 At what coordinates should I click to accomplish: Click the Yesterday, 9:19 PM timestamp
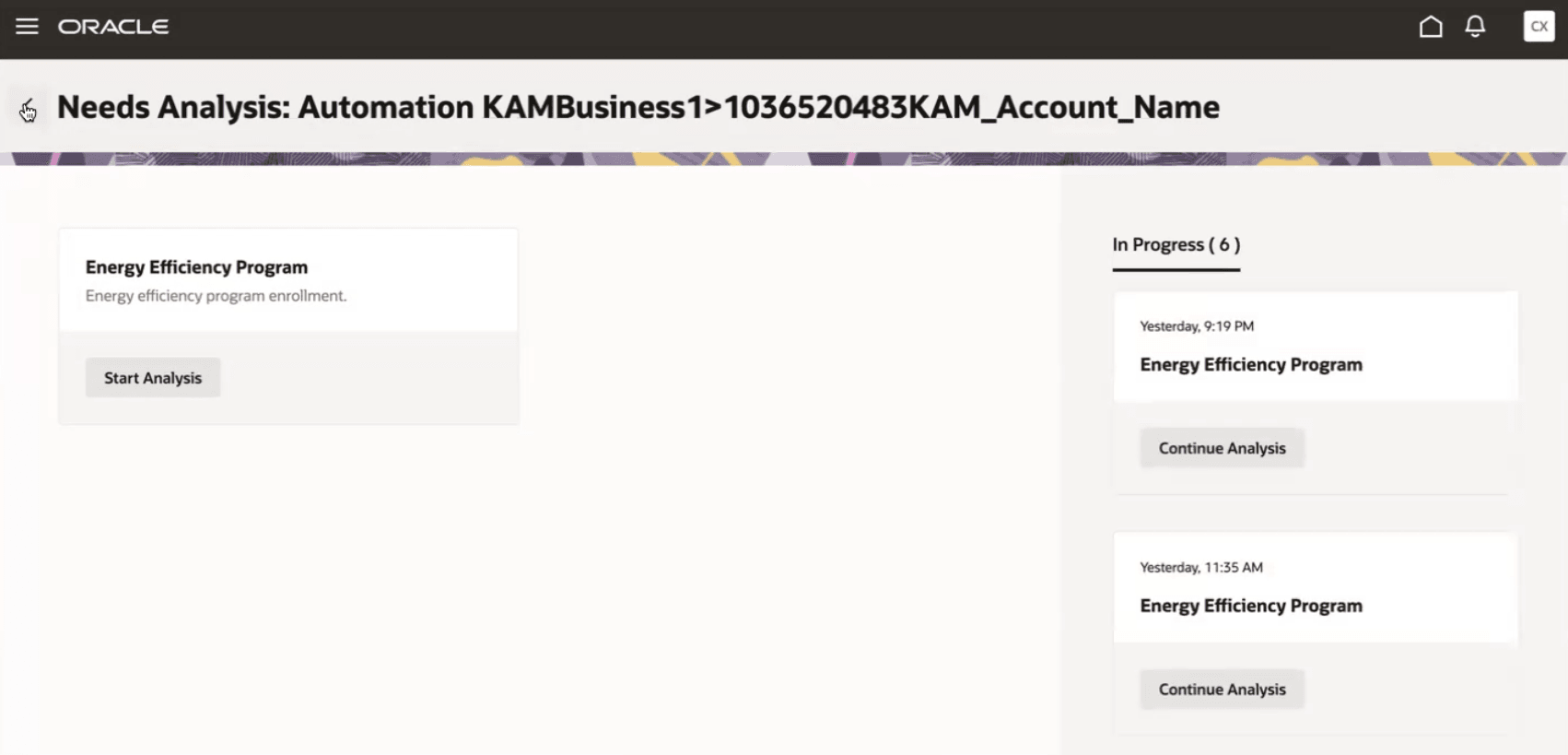pyautogui.click(x=1196, y=326)
